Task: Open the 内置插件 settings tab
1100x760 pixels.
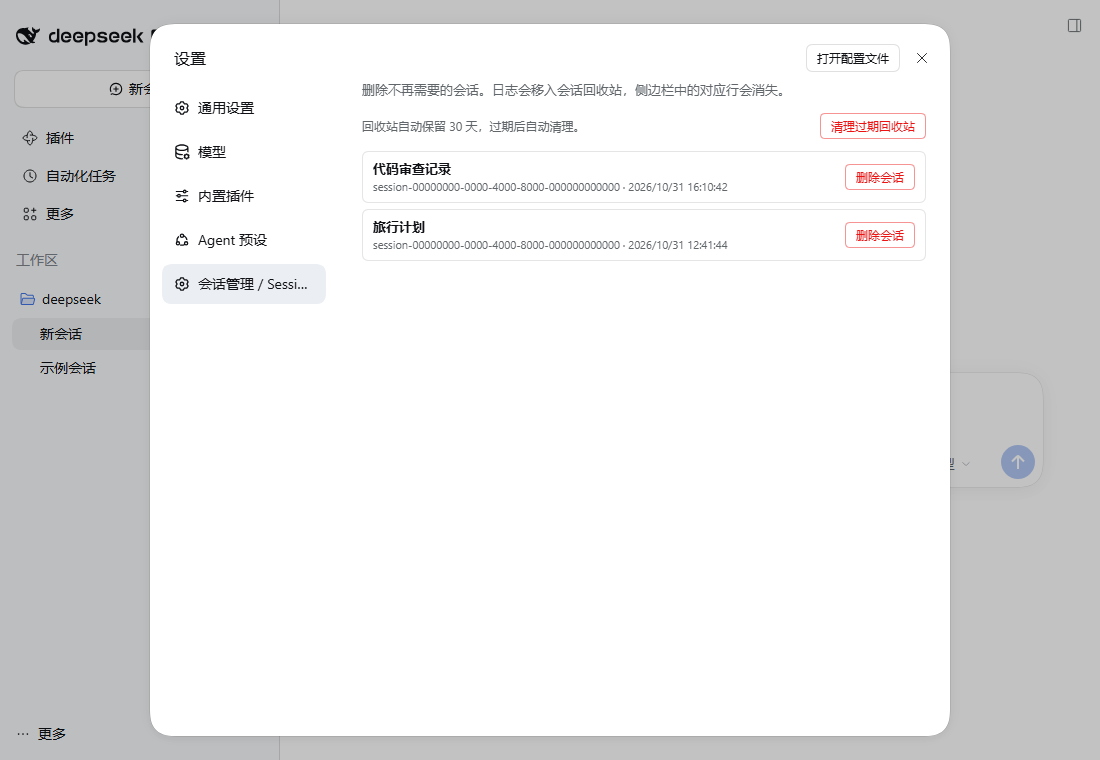Action: [x=243, y=196]
